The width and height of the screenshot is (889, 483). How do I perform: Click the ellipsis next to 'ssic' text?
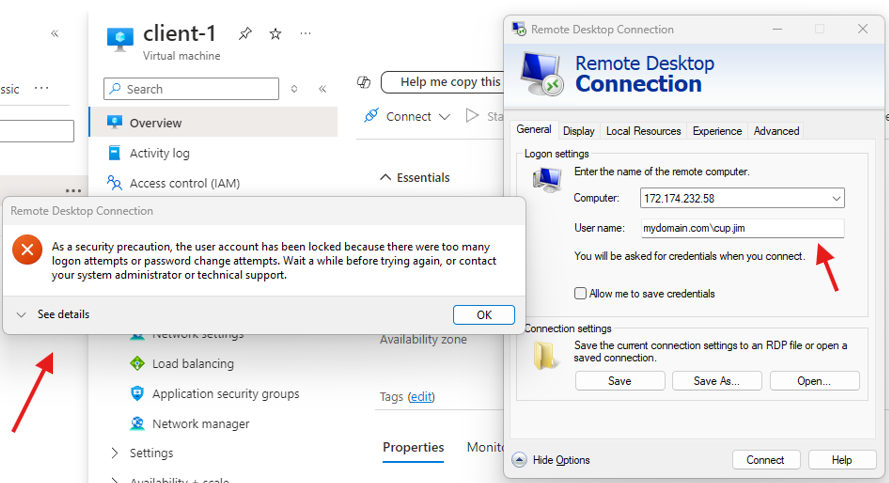click(41, 88)
